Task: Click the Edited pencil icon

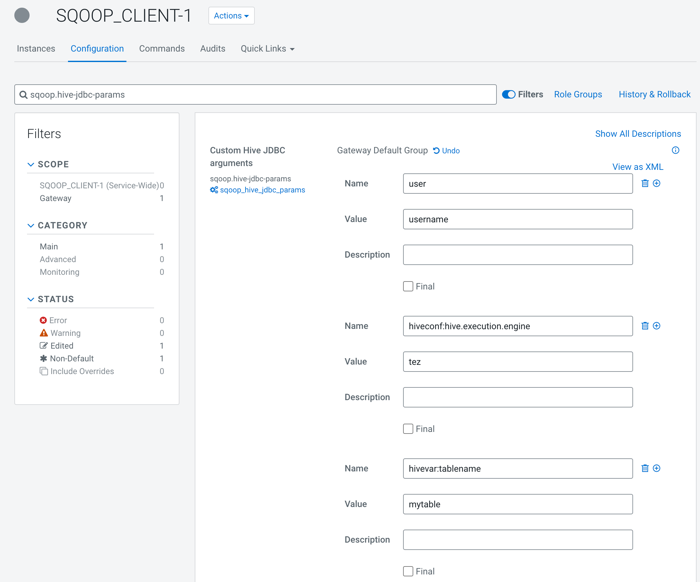Action: (44, 346)
